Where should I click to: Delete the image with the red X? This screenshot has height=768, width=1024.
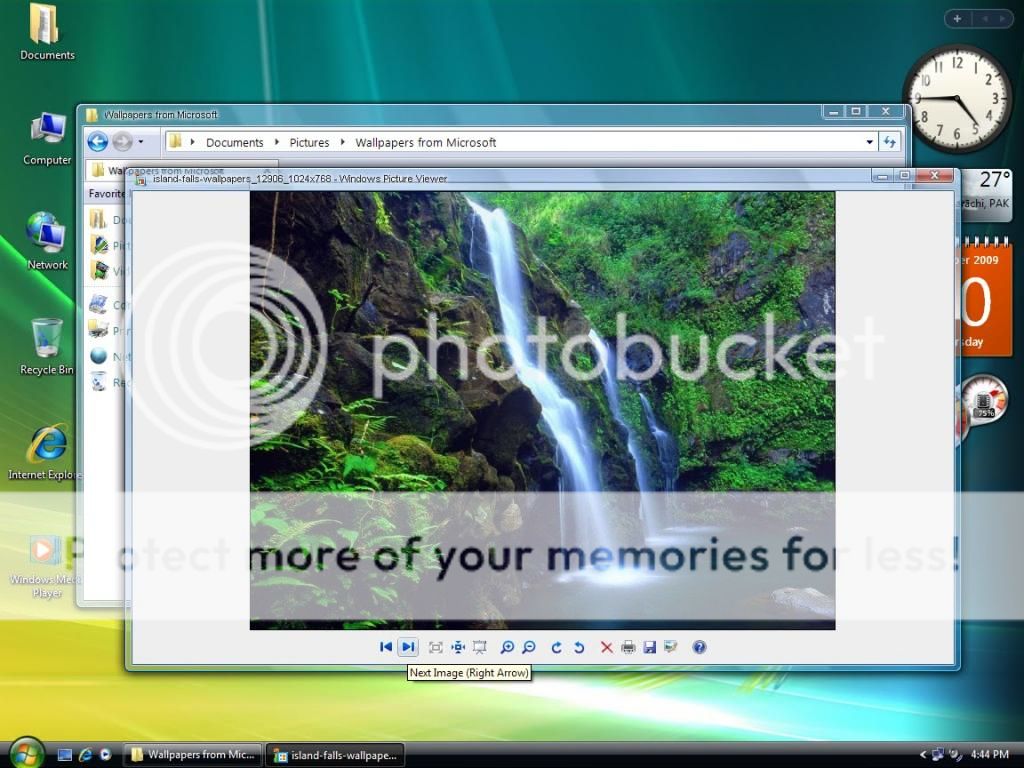click(606, 647)
